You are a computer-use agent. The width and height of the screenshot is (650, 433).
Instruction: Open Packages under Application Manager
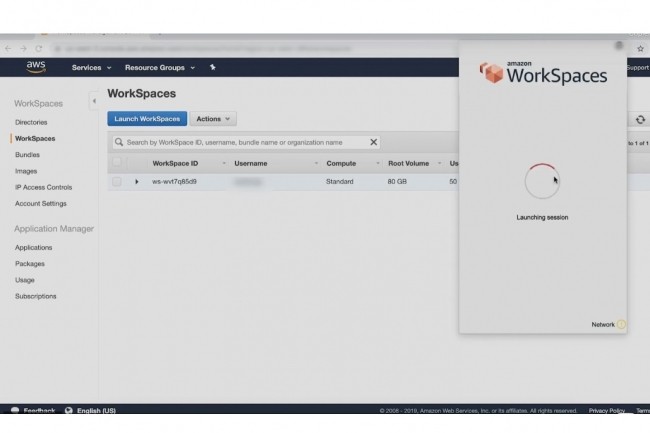[x=29, y=264]
